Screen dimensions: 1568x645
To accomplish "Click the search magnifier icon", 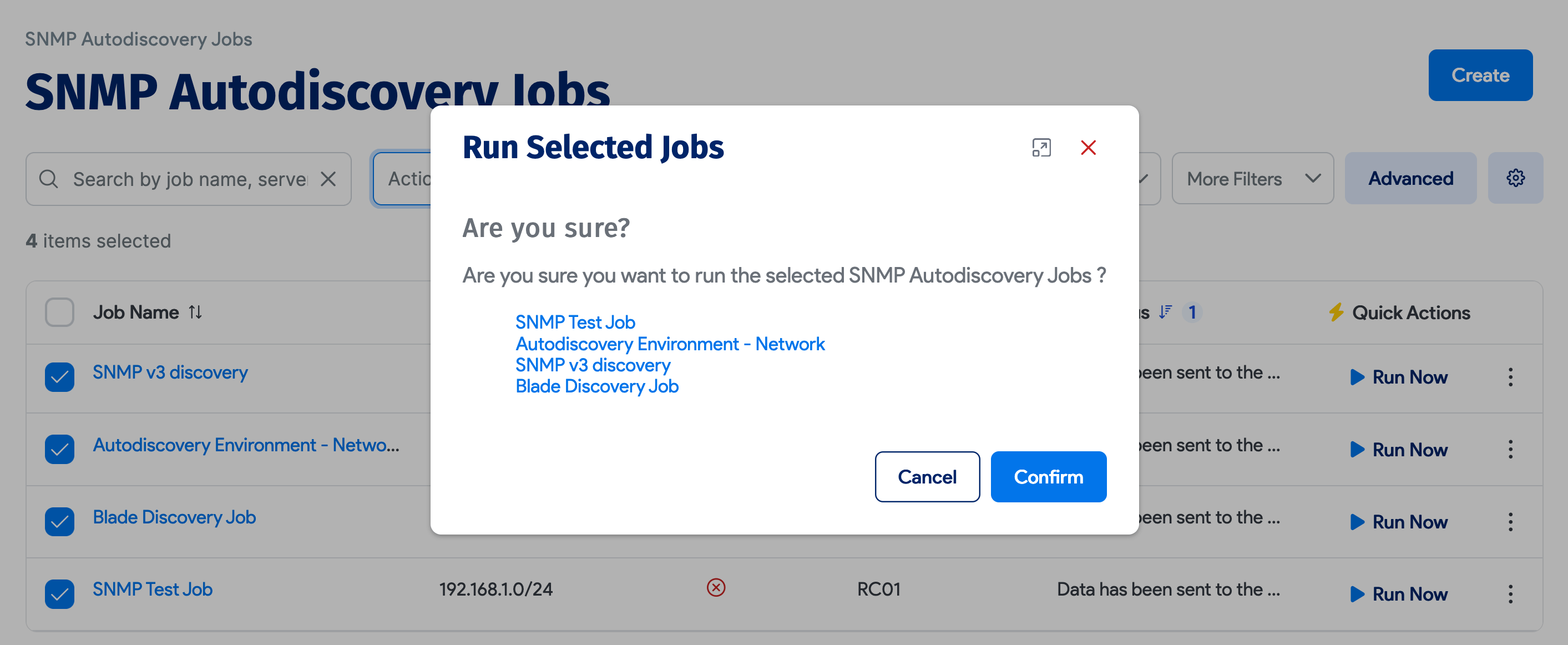I will [x=49, y=178].
